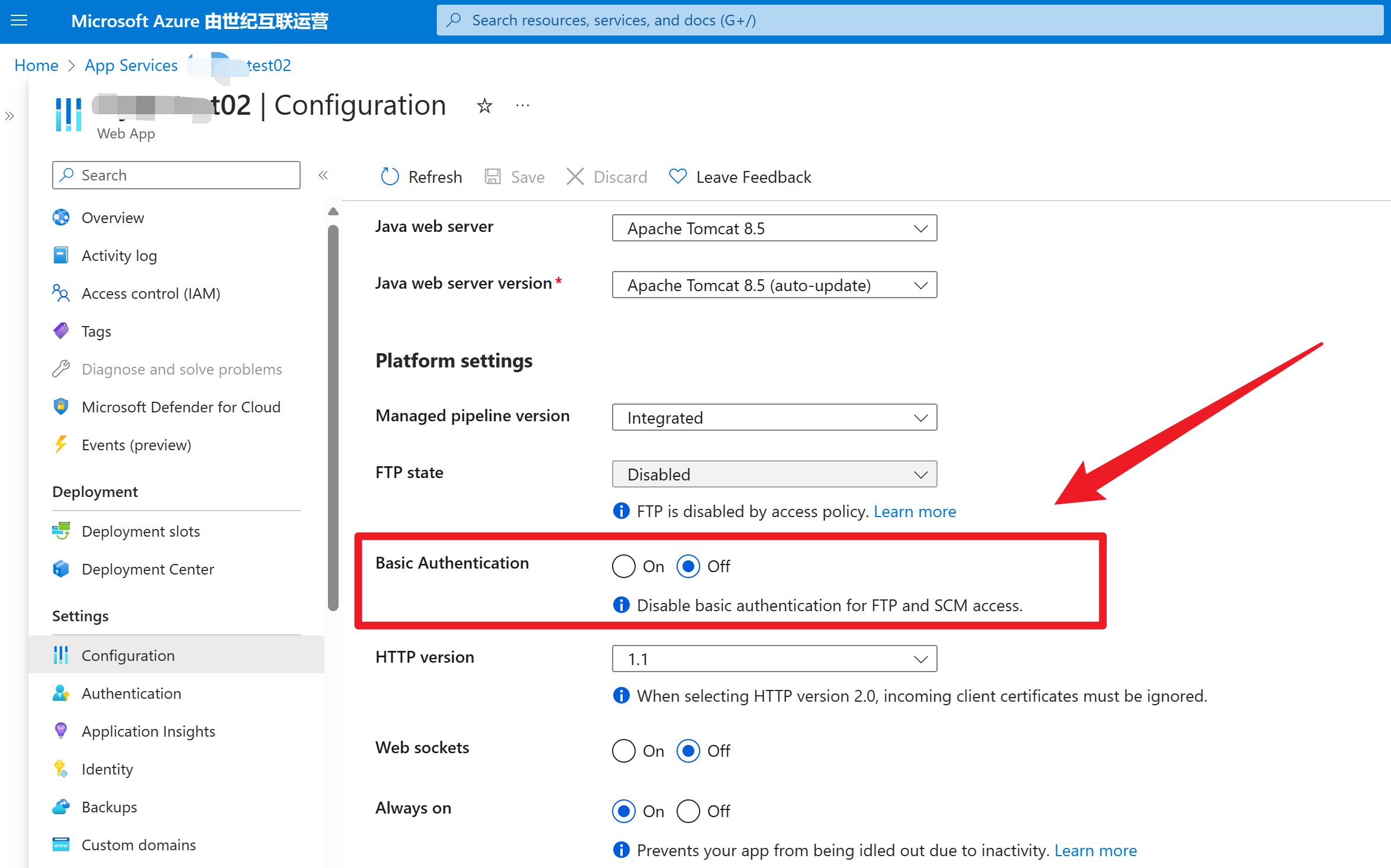Click the Leave Feedback heart icon
The height and width of the screenshot is (868, 1391).
678,176
